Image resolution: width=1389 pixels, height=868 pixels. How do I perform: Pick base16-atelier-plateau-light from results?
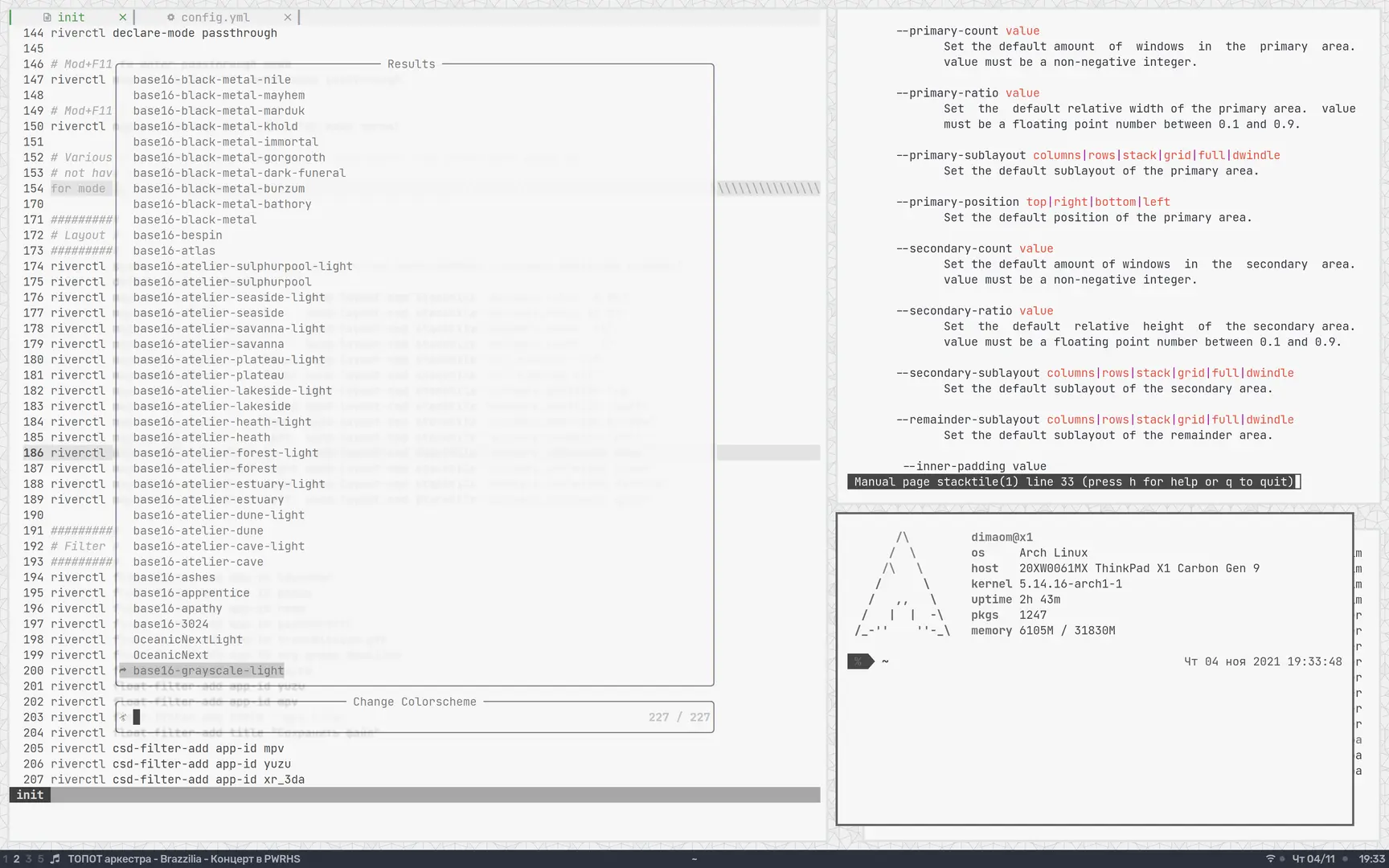pos(229,359)
